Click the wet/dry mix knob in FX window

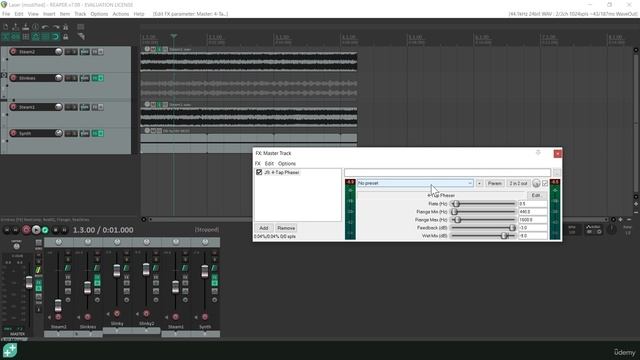pos(536,183)
